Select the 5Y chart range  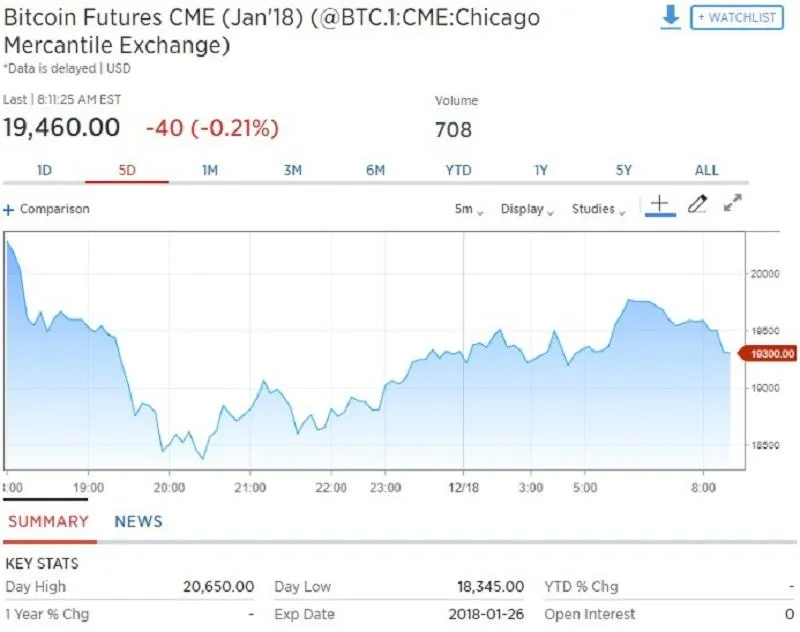click(624, 170)
